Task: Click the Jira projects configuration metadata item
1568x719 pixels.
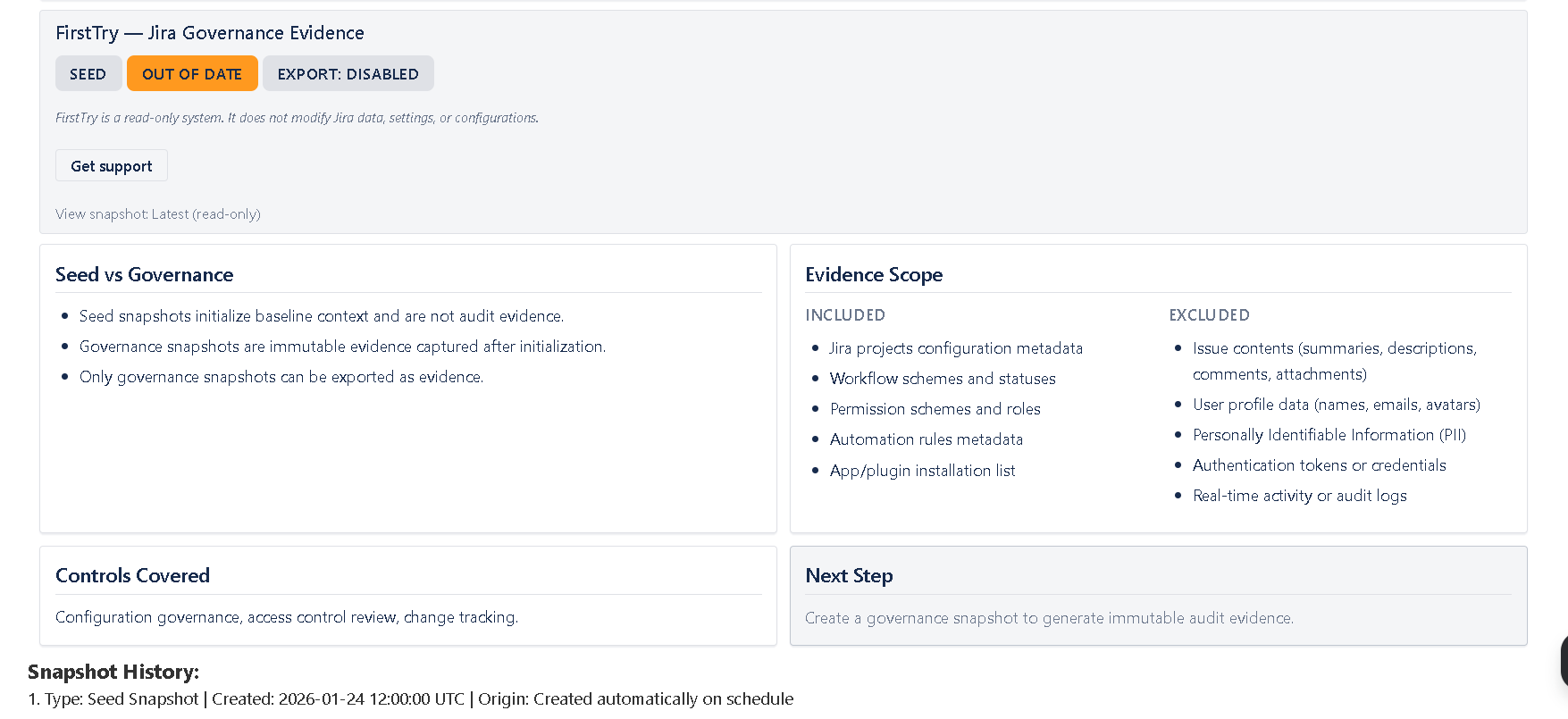Action: pos(956,347)
